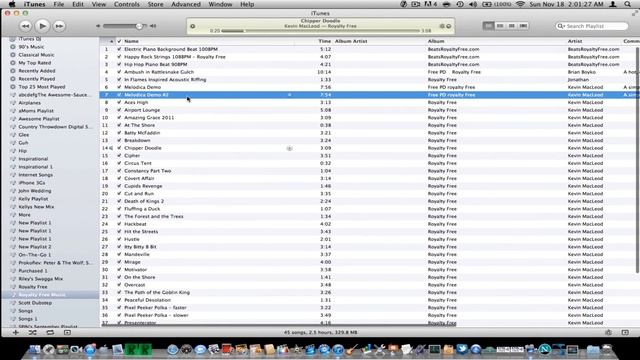Uncheck the Peaceful Desolation checkbox
This screenshot has height=360, width=640.
pyautogui.click(x=119, y=300)
